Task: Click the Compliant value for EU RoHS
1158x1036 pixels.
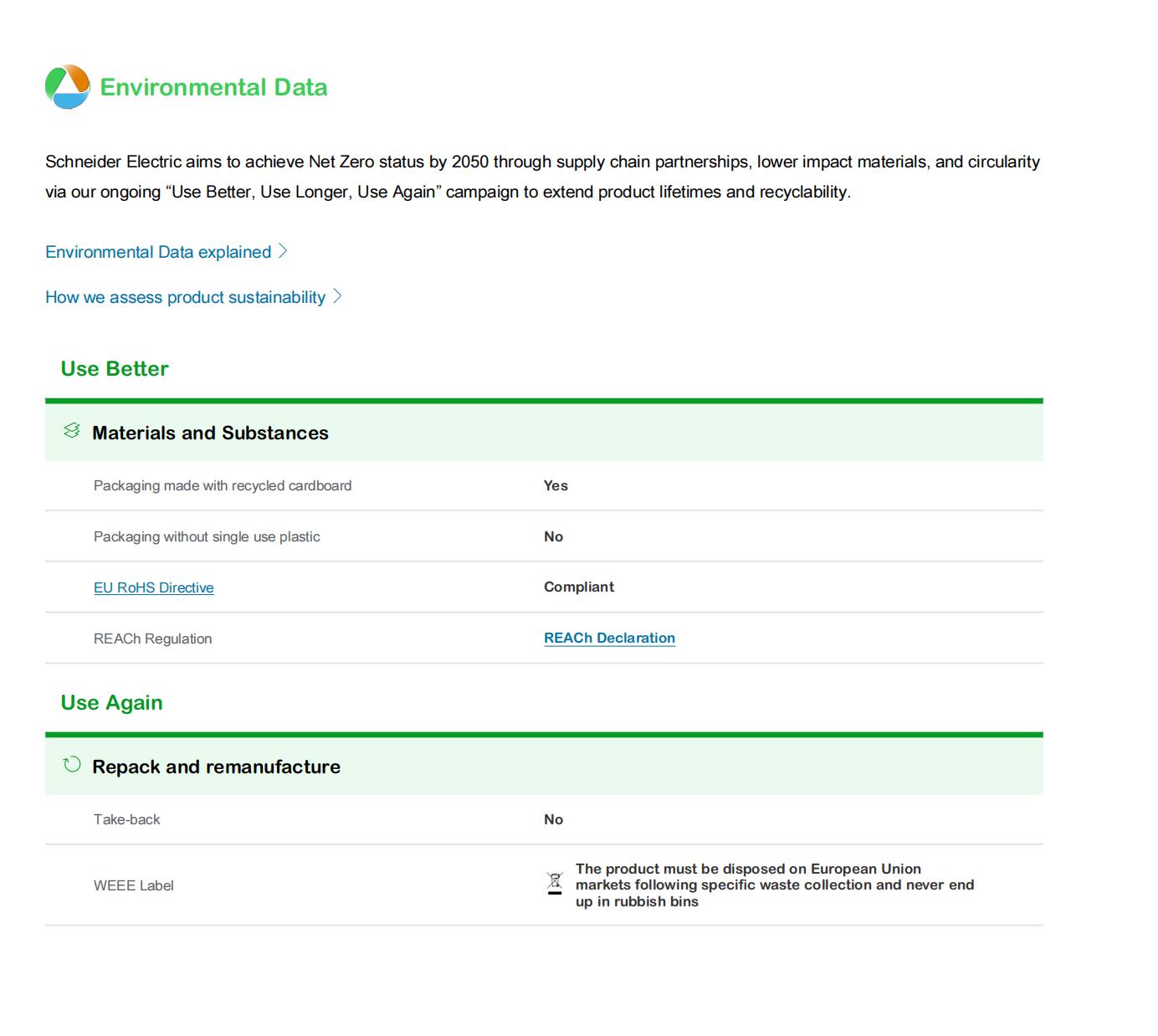Action: pos(578,587)
